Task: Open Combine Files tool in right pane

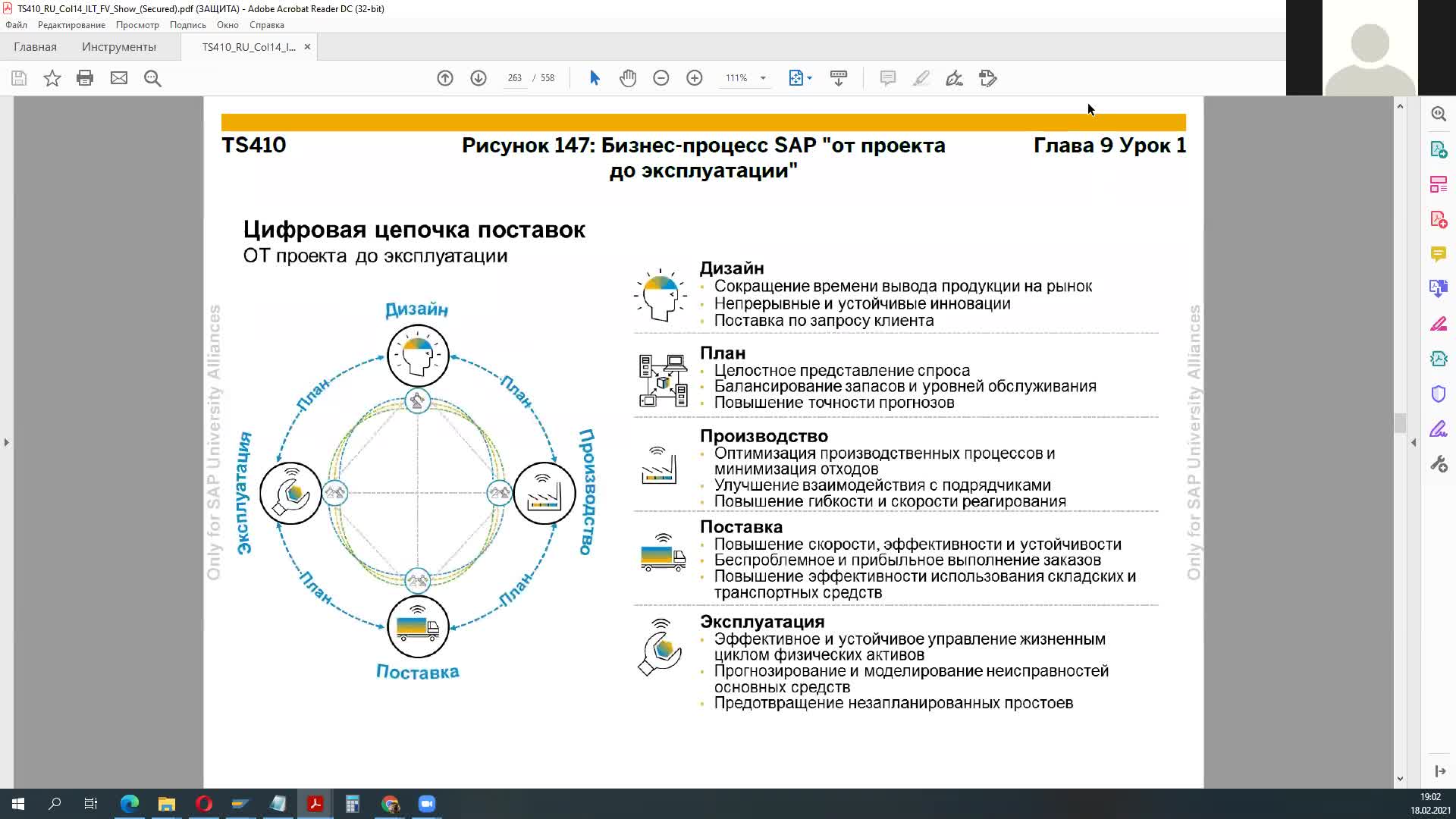Action: 1439,289
